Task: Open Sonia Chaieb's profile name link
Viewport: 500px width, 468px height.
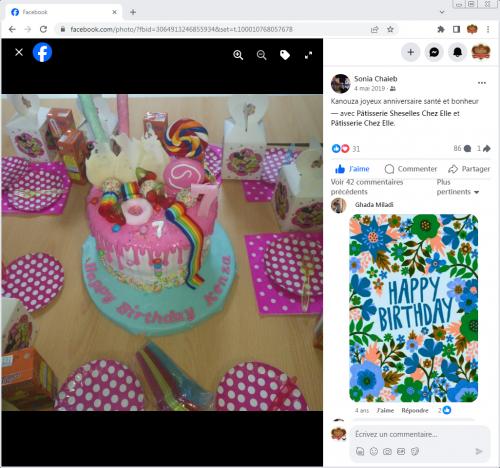Action: 376,79
